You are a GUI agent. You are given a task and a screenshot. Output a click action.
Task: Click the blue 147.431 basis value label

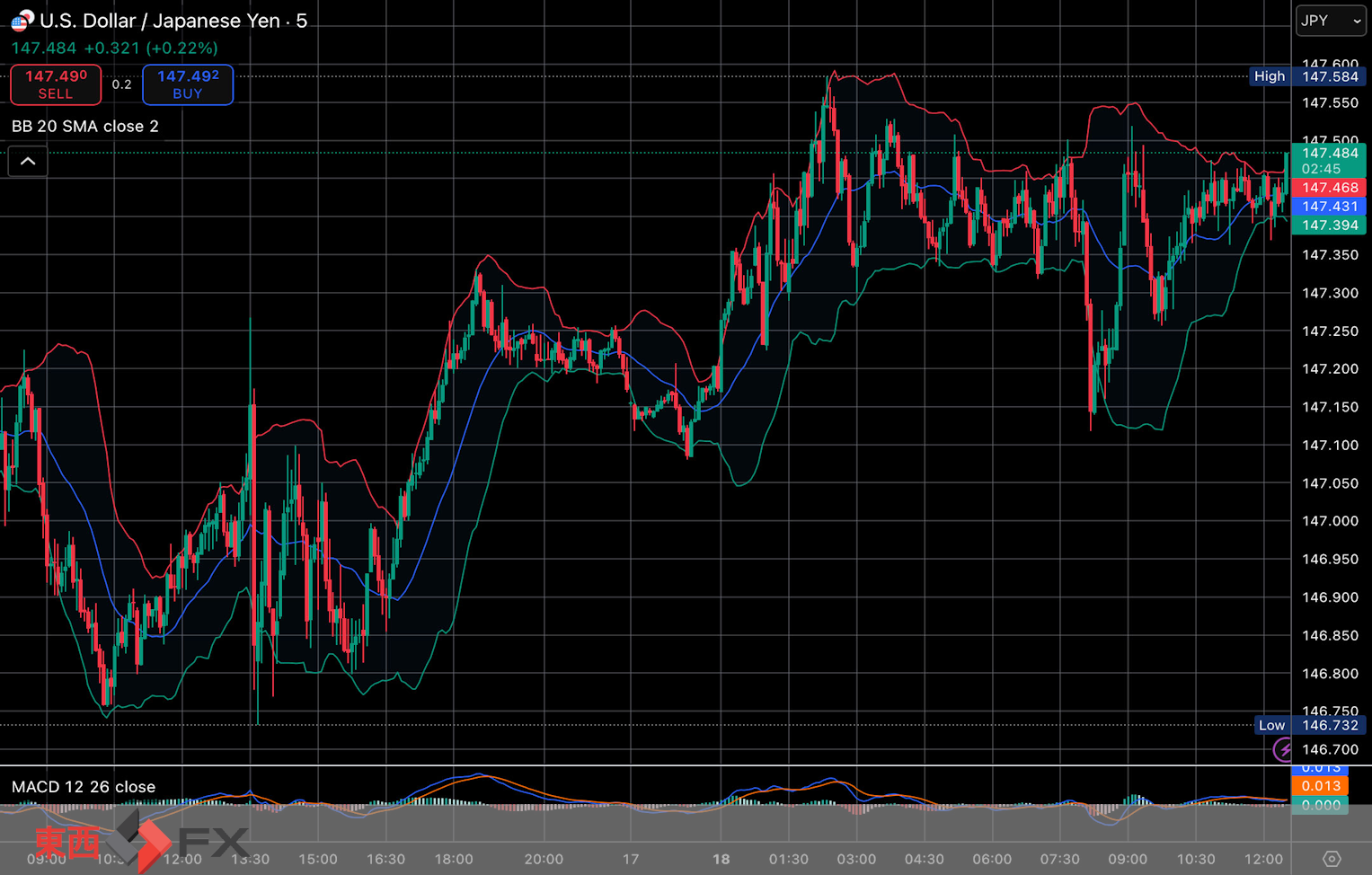(x=1329, y=207)
